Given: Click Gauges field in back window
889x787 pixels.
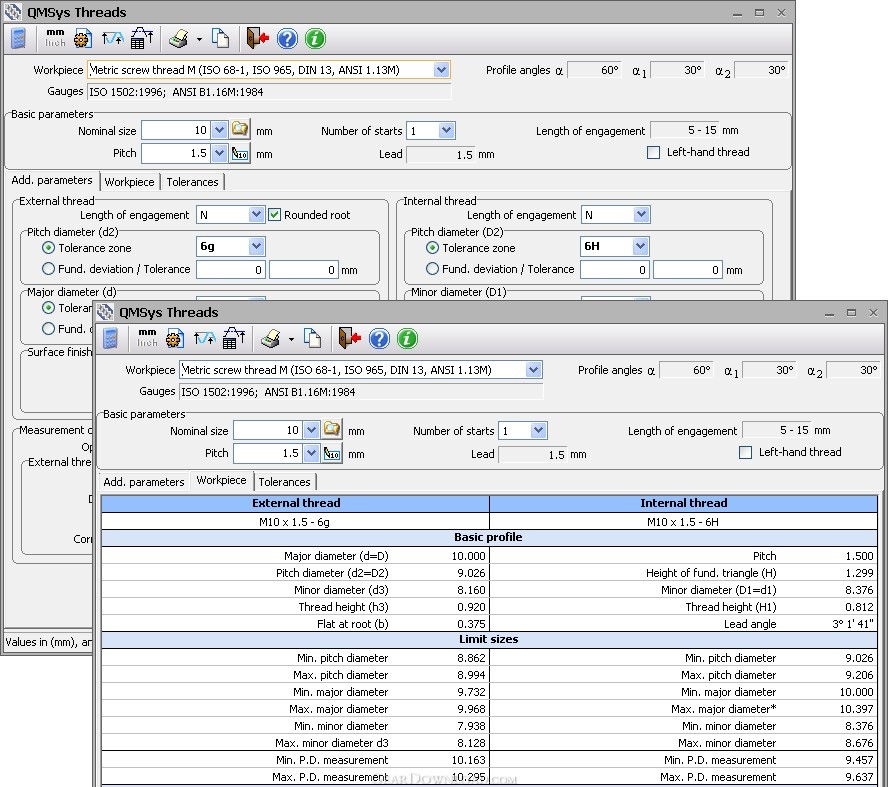Looking at the screenshot, I should 269,92.
